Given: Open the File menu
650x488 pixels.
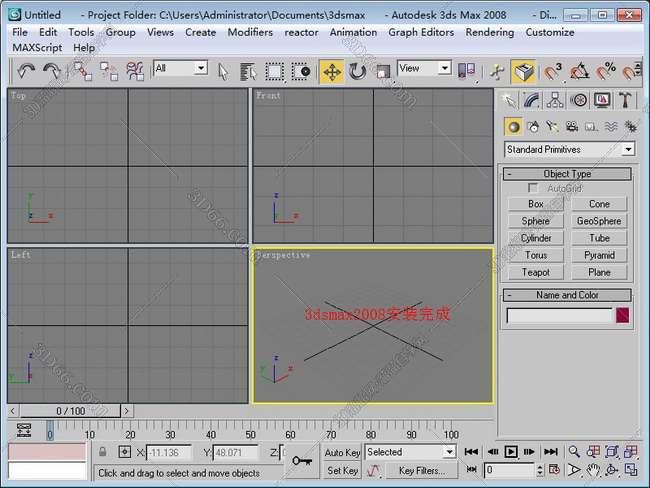Looking at the screenshot, I should (x=20, y=32).
